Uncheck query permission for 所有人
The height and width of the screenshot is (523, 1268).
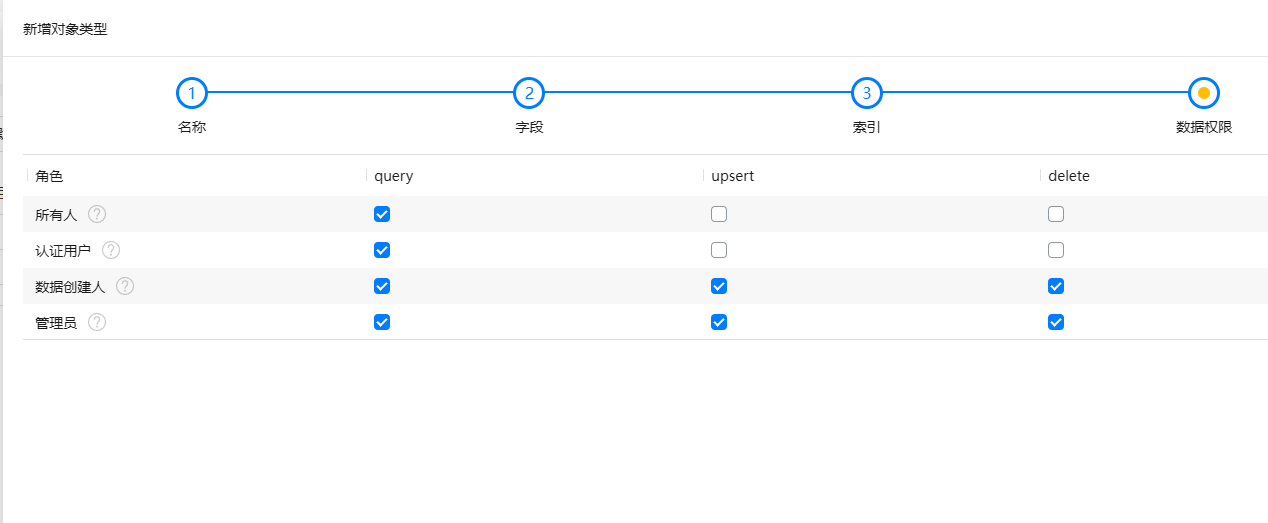tap(382, 214)
